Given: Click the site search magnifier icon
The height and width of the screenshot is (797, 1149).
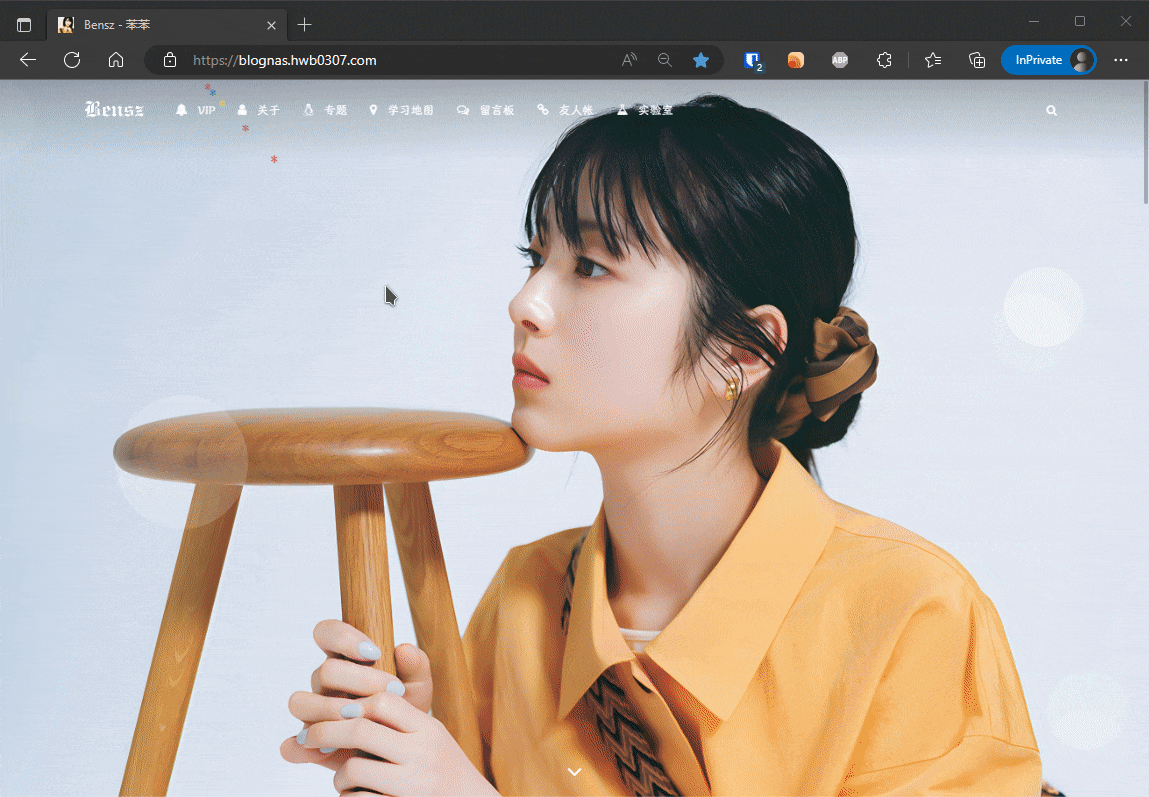Looking at the screenshot, I should (x=1051, y=111).
